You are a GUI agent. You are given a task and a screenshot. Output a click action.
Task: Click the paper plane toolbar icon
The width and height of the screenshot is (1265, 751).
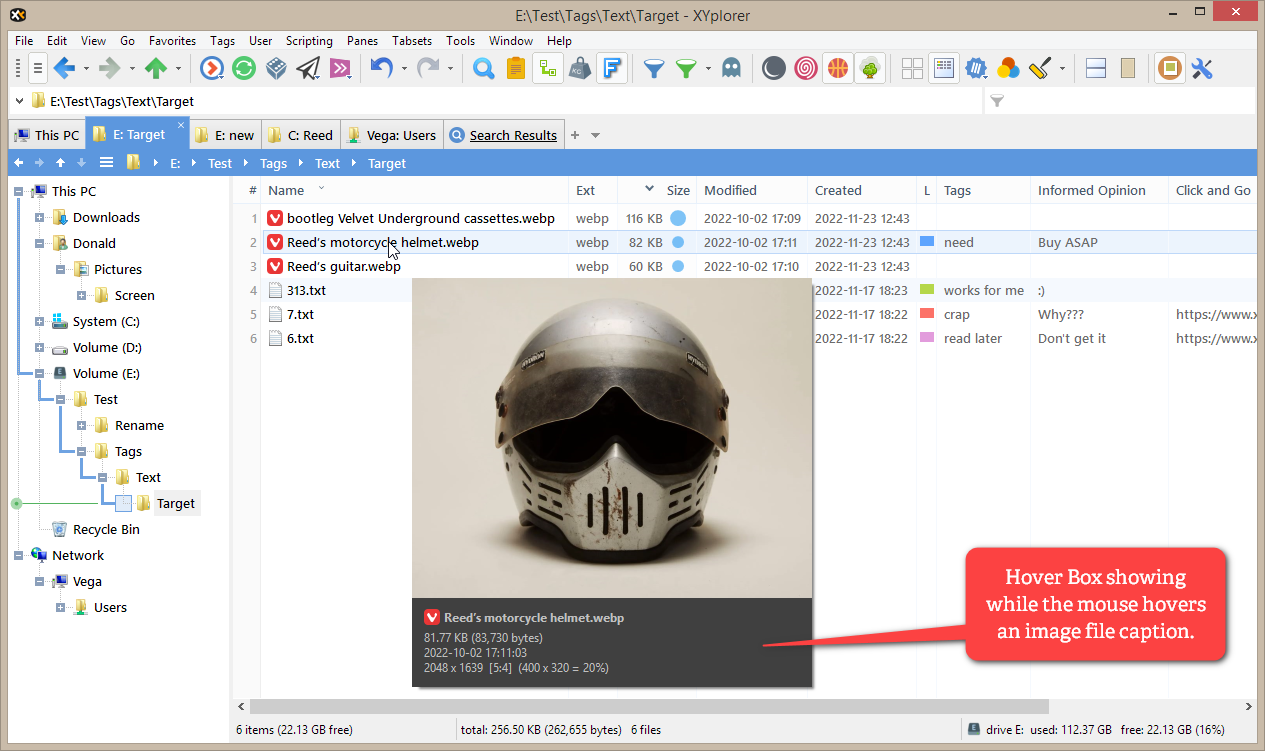pos(308,68)
